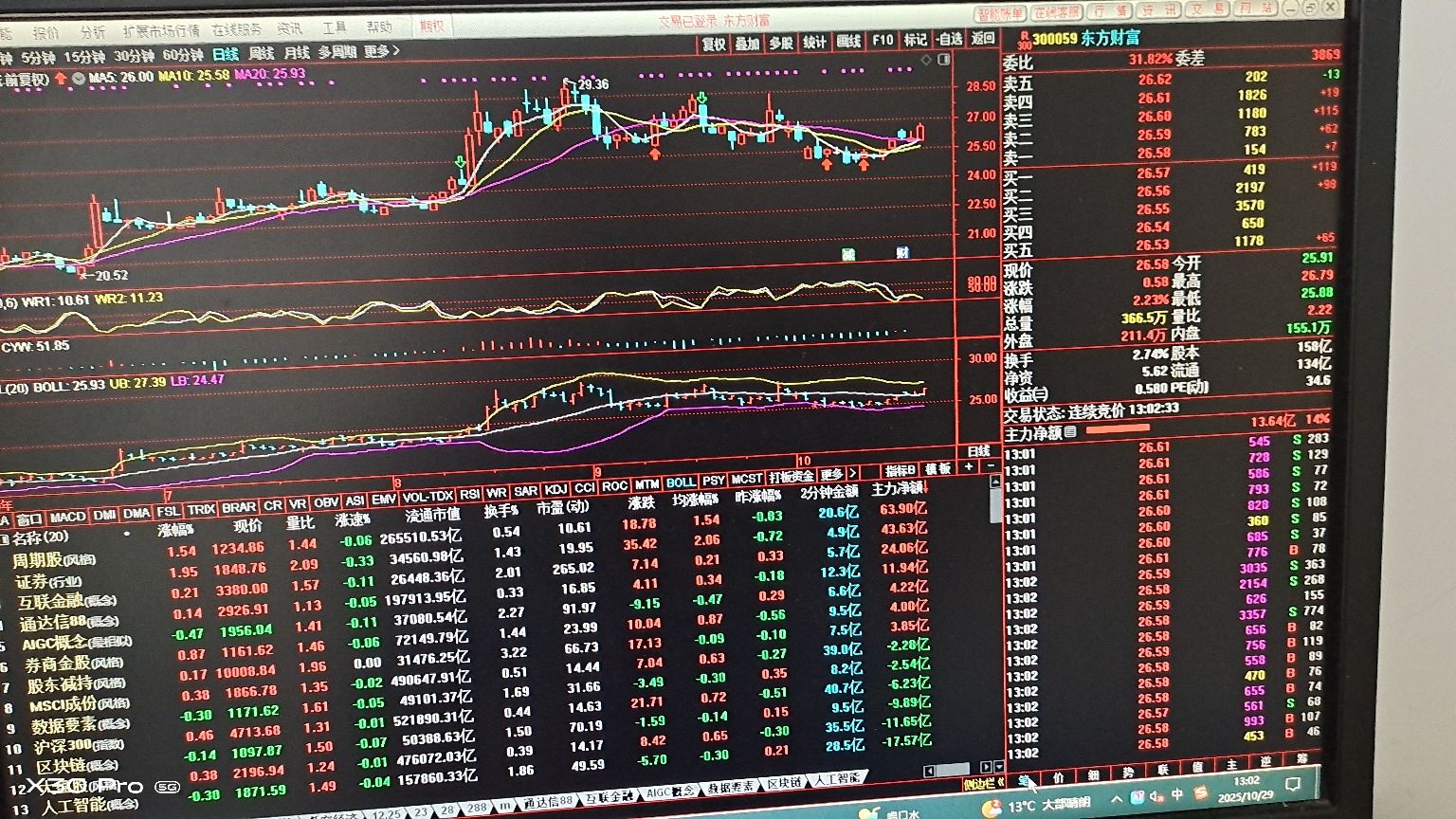This screenshot has height=819, width=1456.
Task: Open the 扩展市场行情 menu
Action: (161, 30)
